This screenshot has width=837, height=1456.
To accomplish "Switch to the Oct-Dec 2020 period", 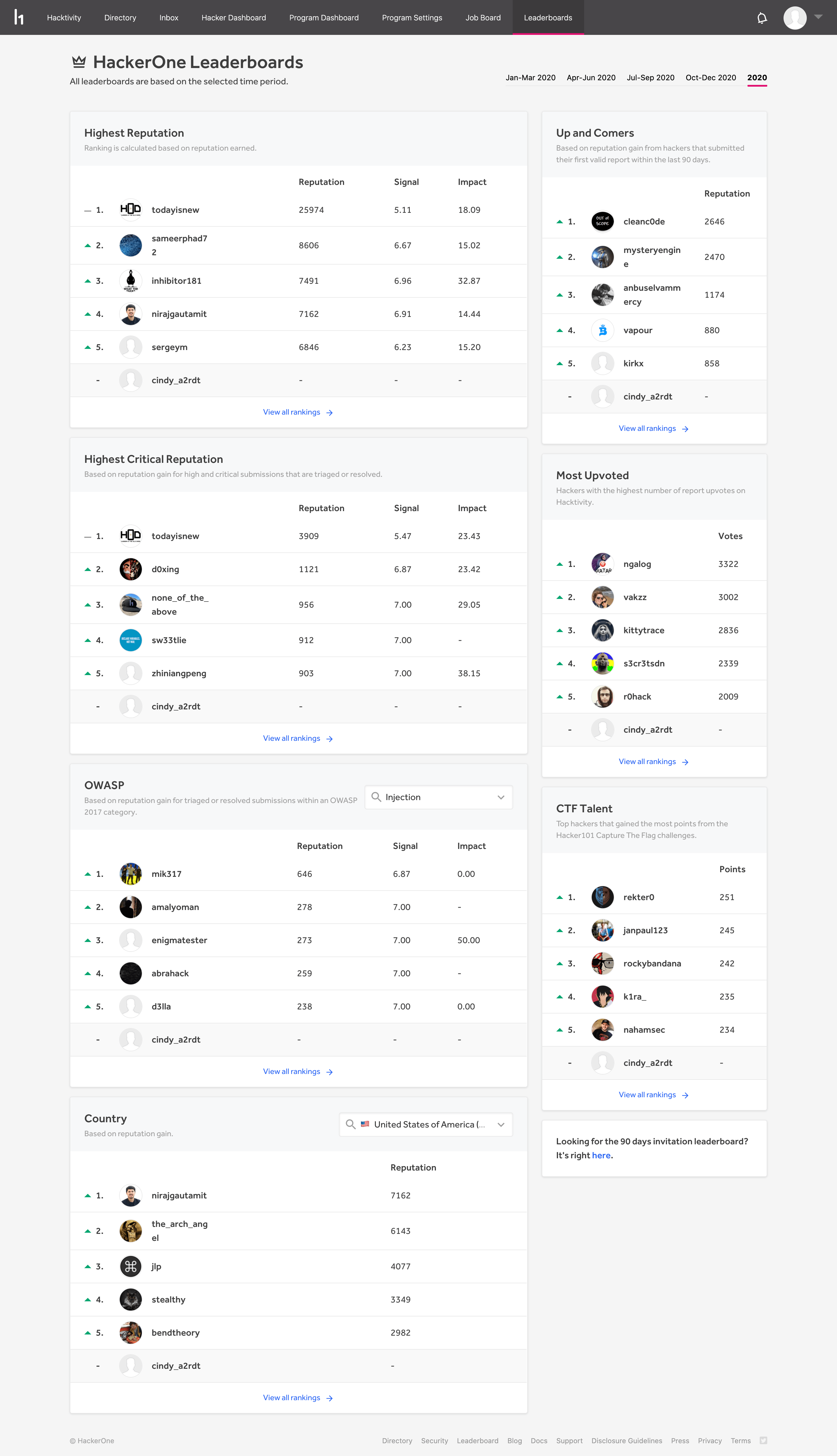I will (x=711, y=78).
